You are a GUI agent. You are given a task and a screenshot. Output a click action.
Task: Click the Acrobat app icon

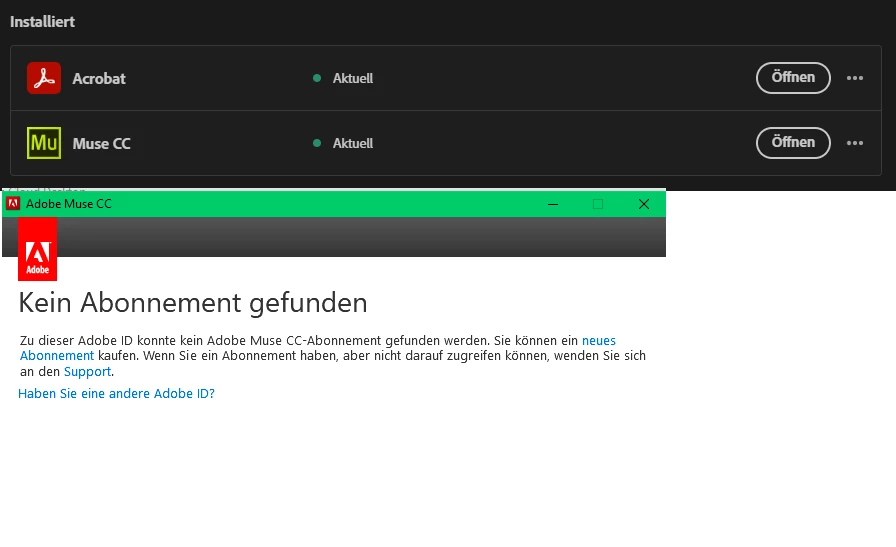click(x=44, y=78)
